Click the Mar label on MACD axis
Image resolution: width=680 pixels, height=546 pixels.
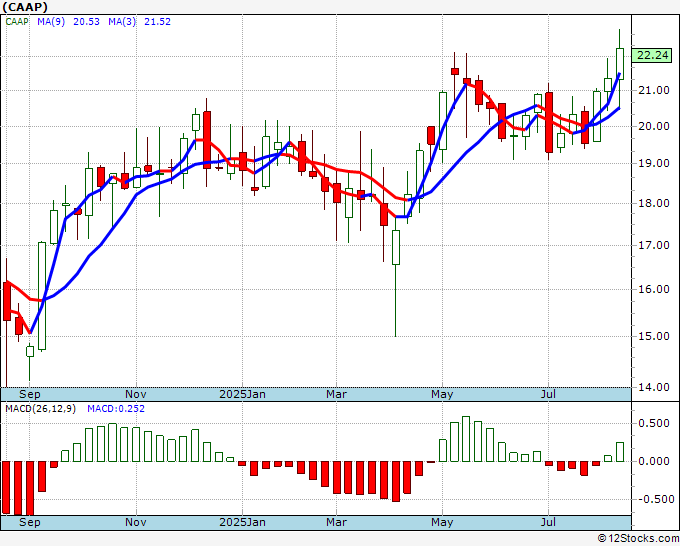pos(337,522)
